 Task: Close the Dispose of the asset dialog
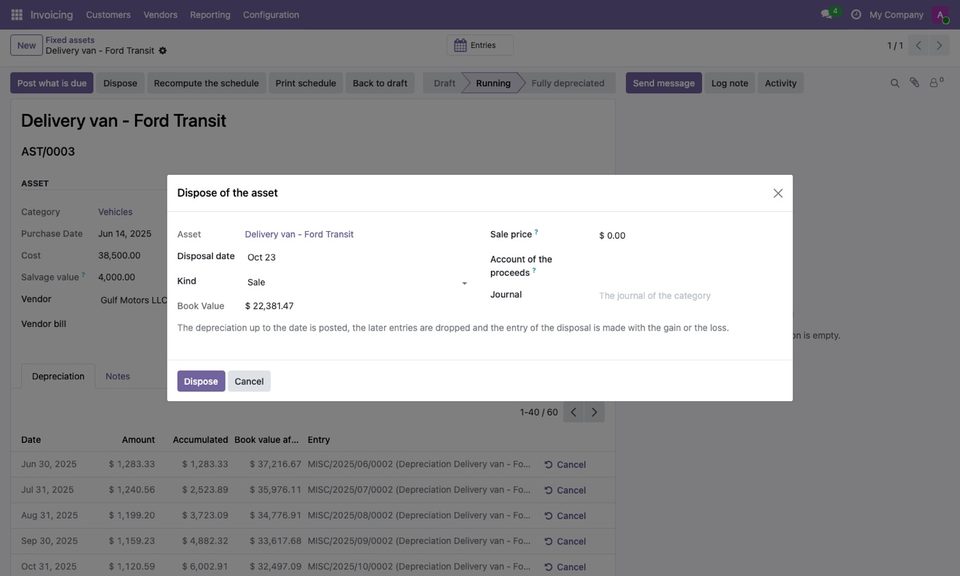click(778, 193)
